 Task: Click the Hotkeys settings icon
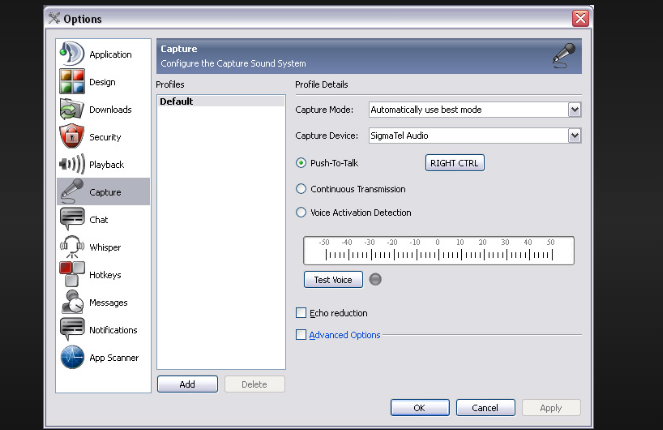click(x=72, y=274)
